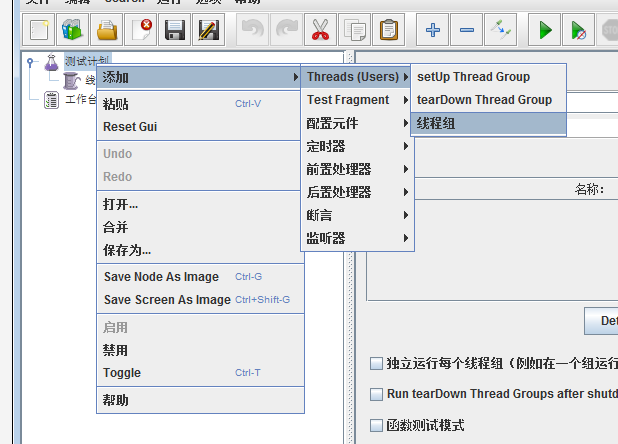
Task: Click the Undo arrow toolbar icon
Action: pyautogui.click(x=253, y=30)
